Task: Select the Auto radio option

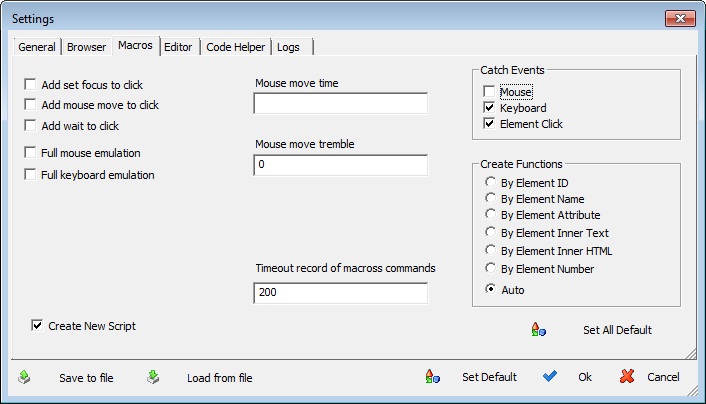Action: click(x=490, y=289)
